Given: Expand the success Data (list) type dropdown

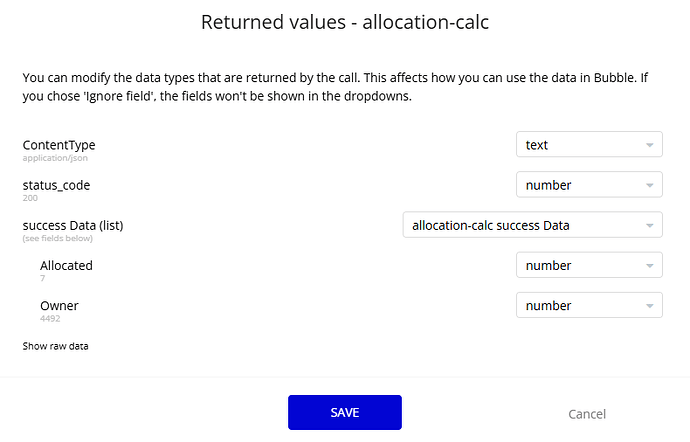Looking at the screenshot, I should tap(531, 225).
